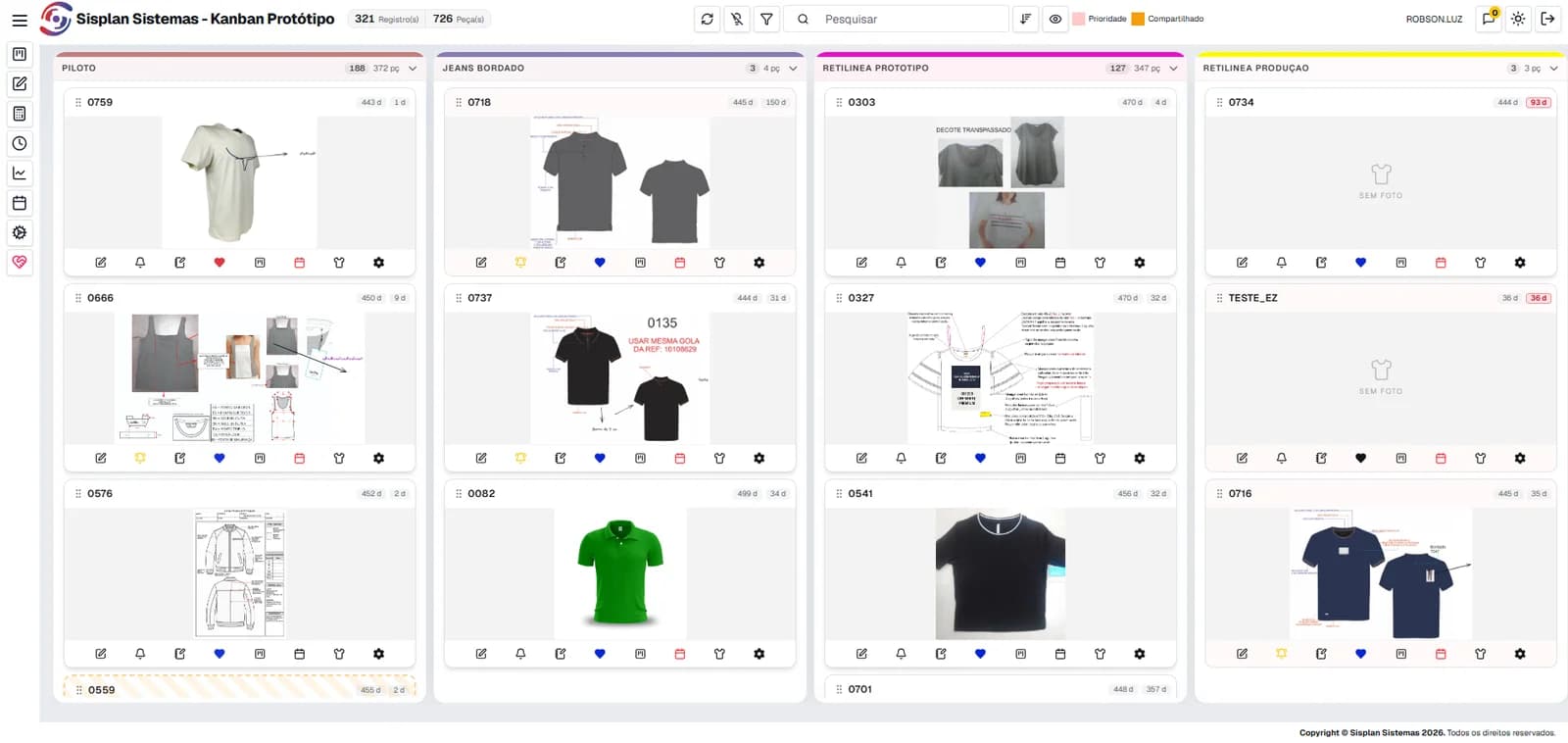Screen dimensions: 1568x743
Task: Open the green polo thumbnail on card 0082
Action: click(620, 573)
